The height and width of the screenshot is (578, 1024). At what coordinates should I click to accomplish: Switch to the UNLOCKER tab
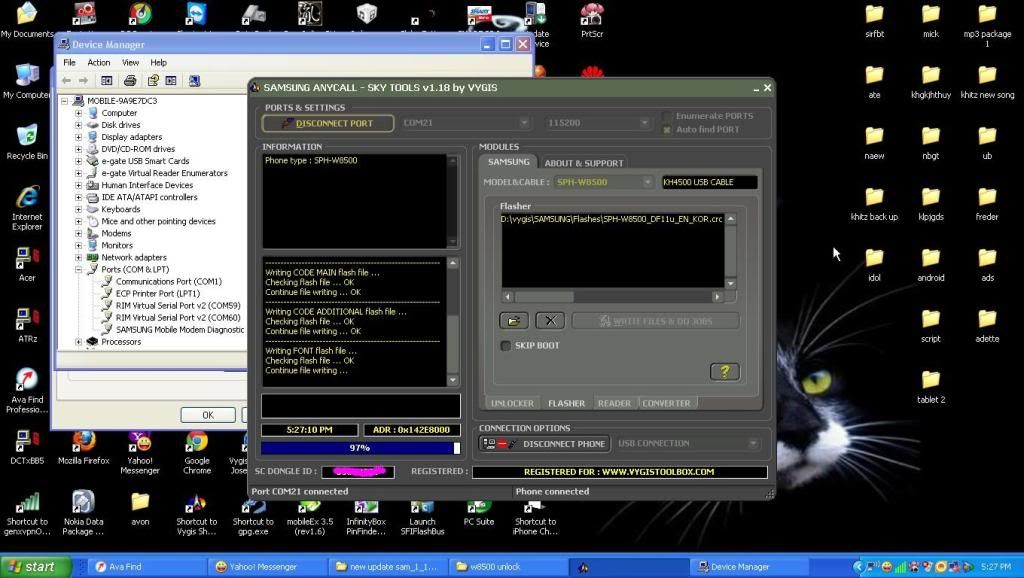tap(512, 403)
